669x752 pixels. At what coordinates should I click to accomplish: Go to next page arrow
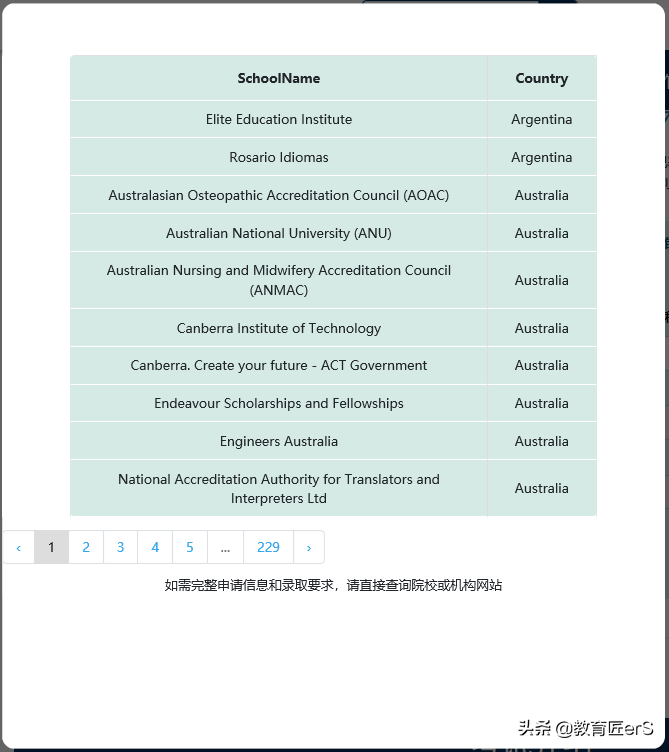point(309,547)
